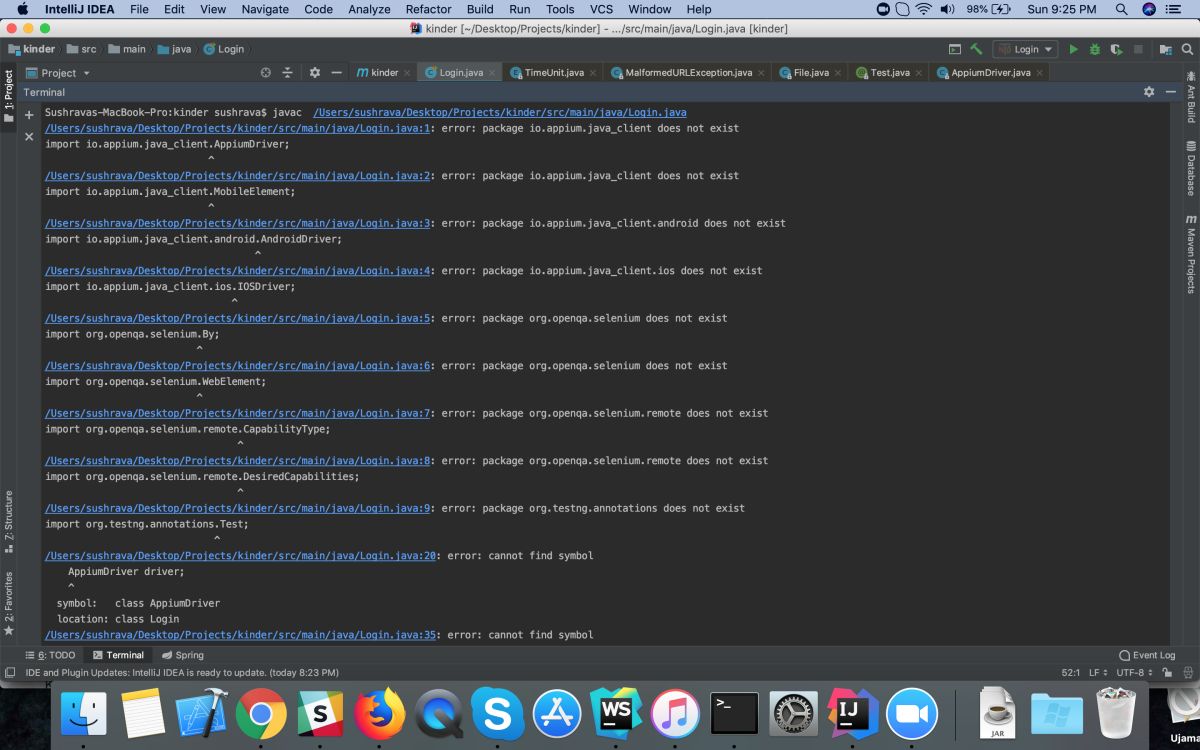
Task: Open the Build menu
Action: (x=480, y=9)
